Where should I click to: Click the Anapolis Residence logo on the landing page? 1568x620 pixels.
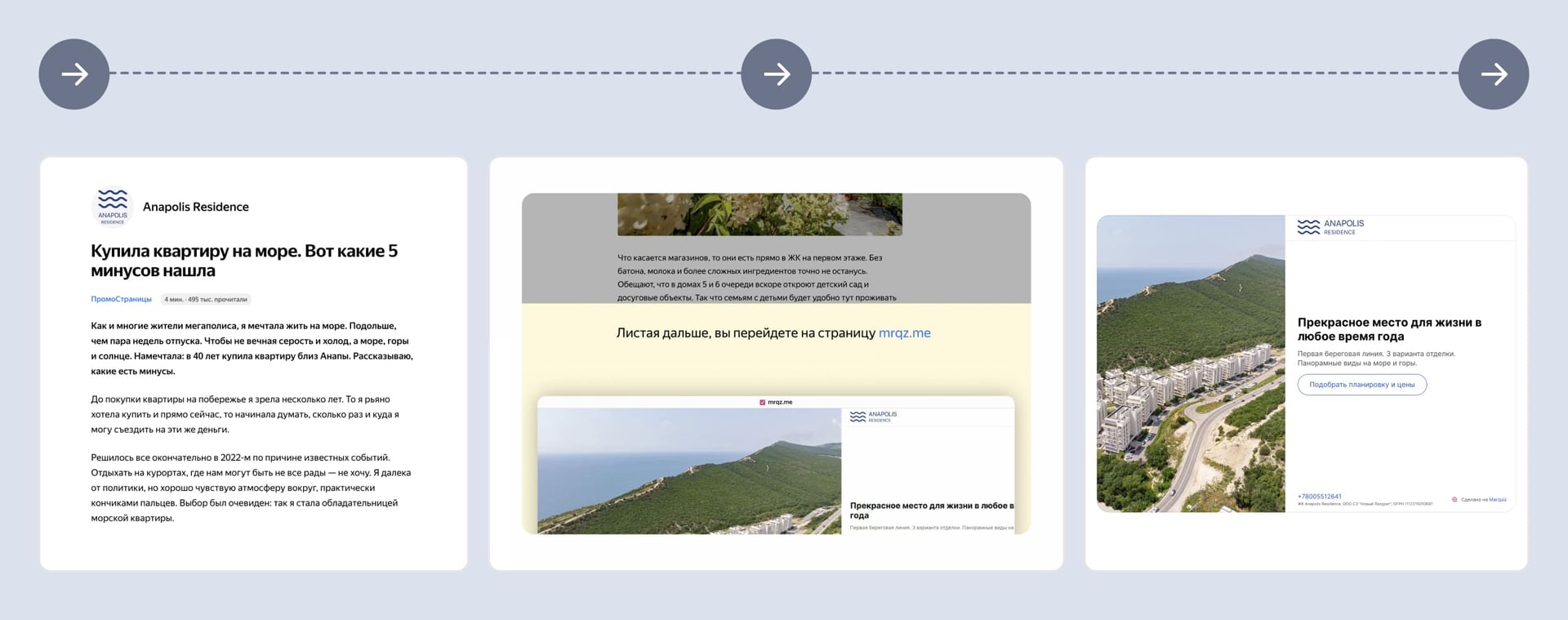1330,227
